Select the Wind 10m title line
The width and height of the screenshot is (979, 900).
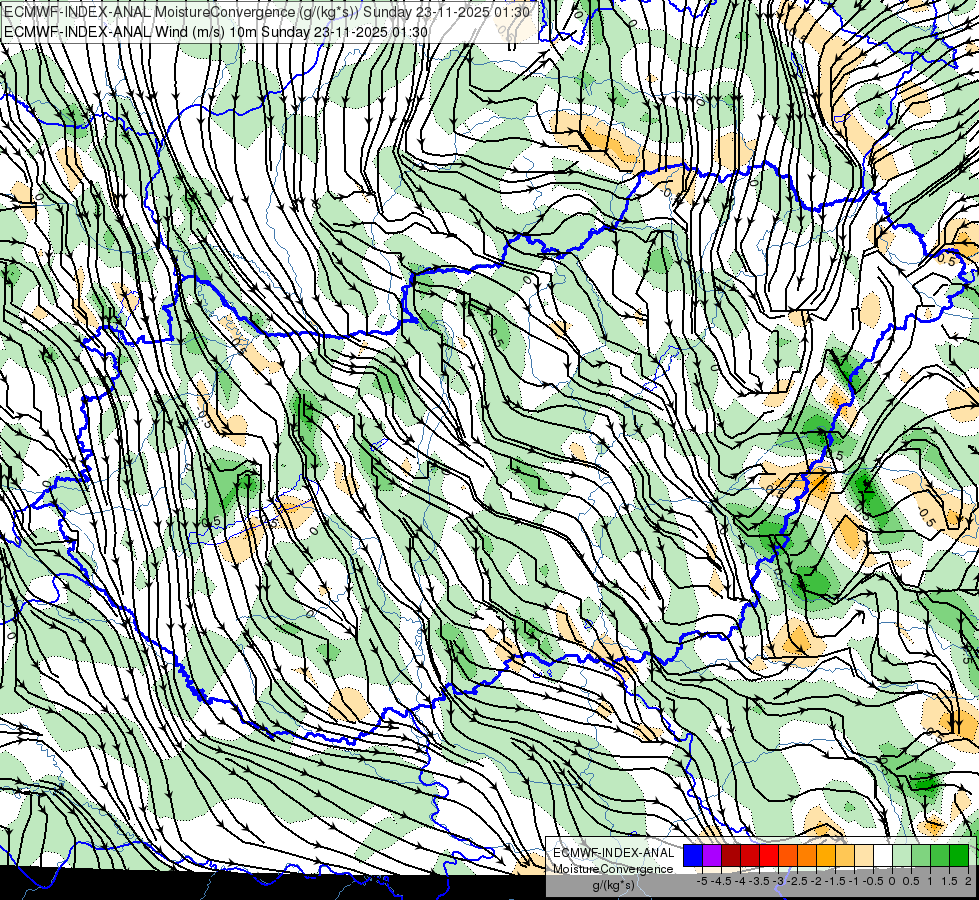(x=216, y=31)
